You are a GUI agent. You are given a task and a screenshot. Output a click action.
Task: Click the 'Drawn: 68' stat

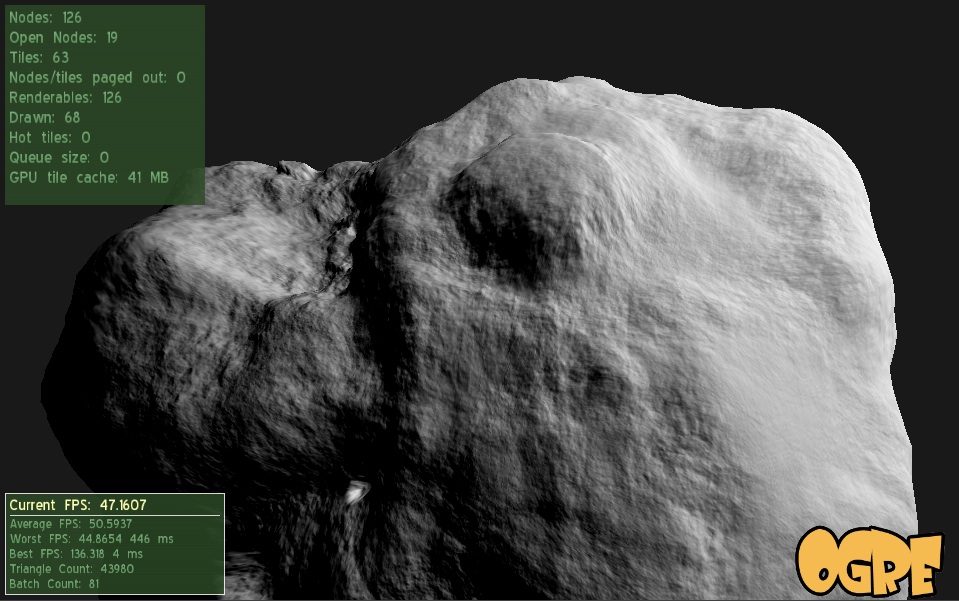coord(45,117)
